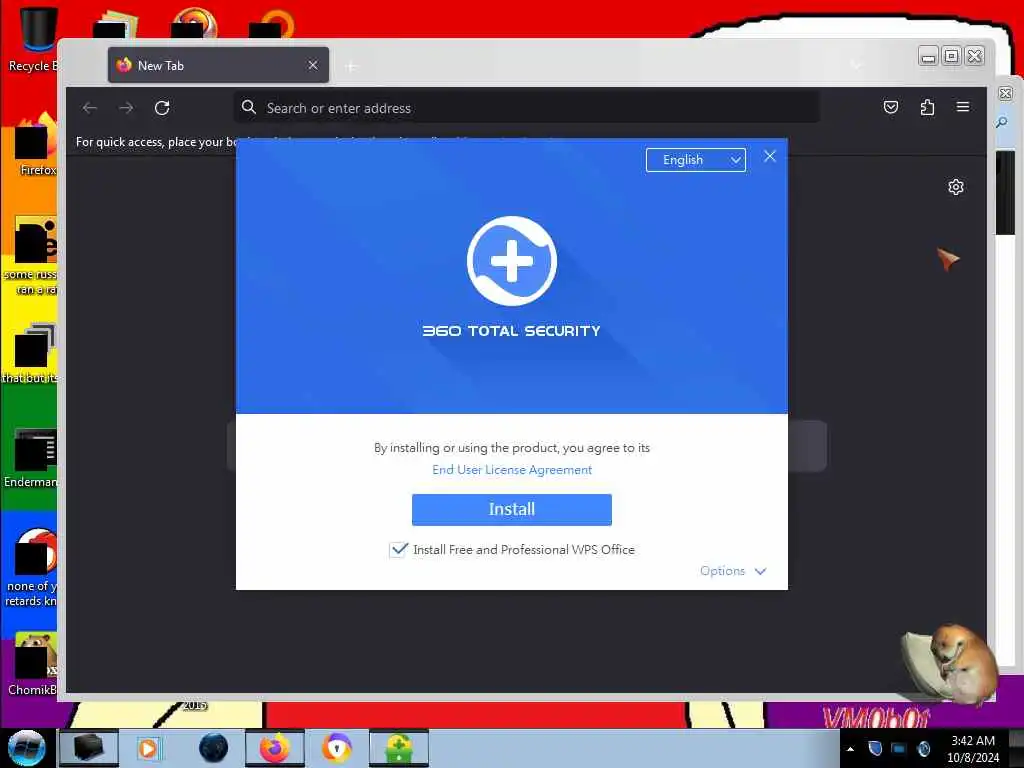Screen dimensions: 1024x768
Task: Click the 'some russ' desktop icon
Action: click(x=31, y=256)
